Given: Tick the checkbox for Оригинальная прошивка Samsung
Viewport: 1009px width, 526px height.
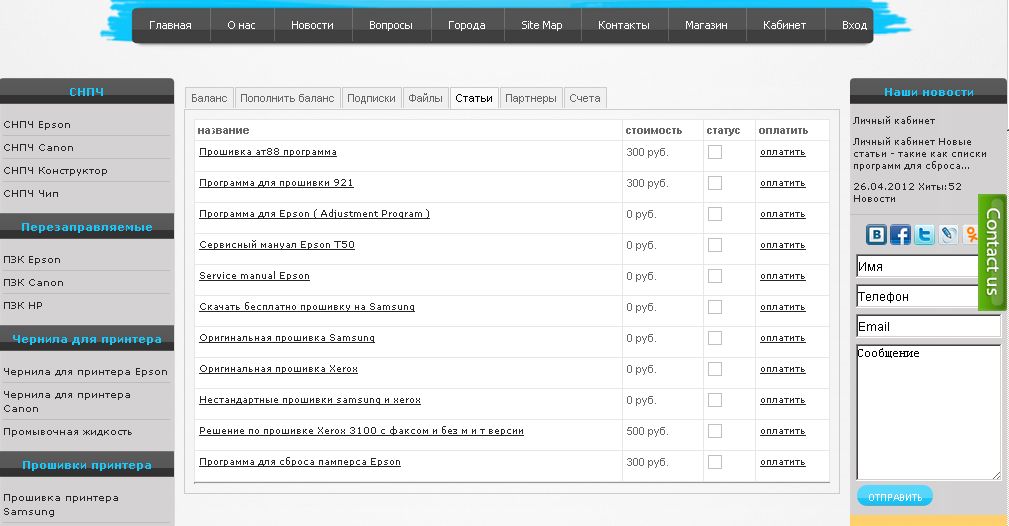Looking at the screenshot, I should [715, 338].
